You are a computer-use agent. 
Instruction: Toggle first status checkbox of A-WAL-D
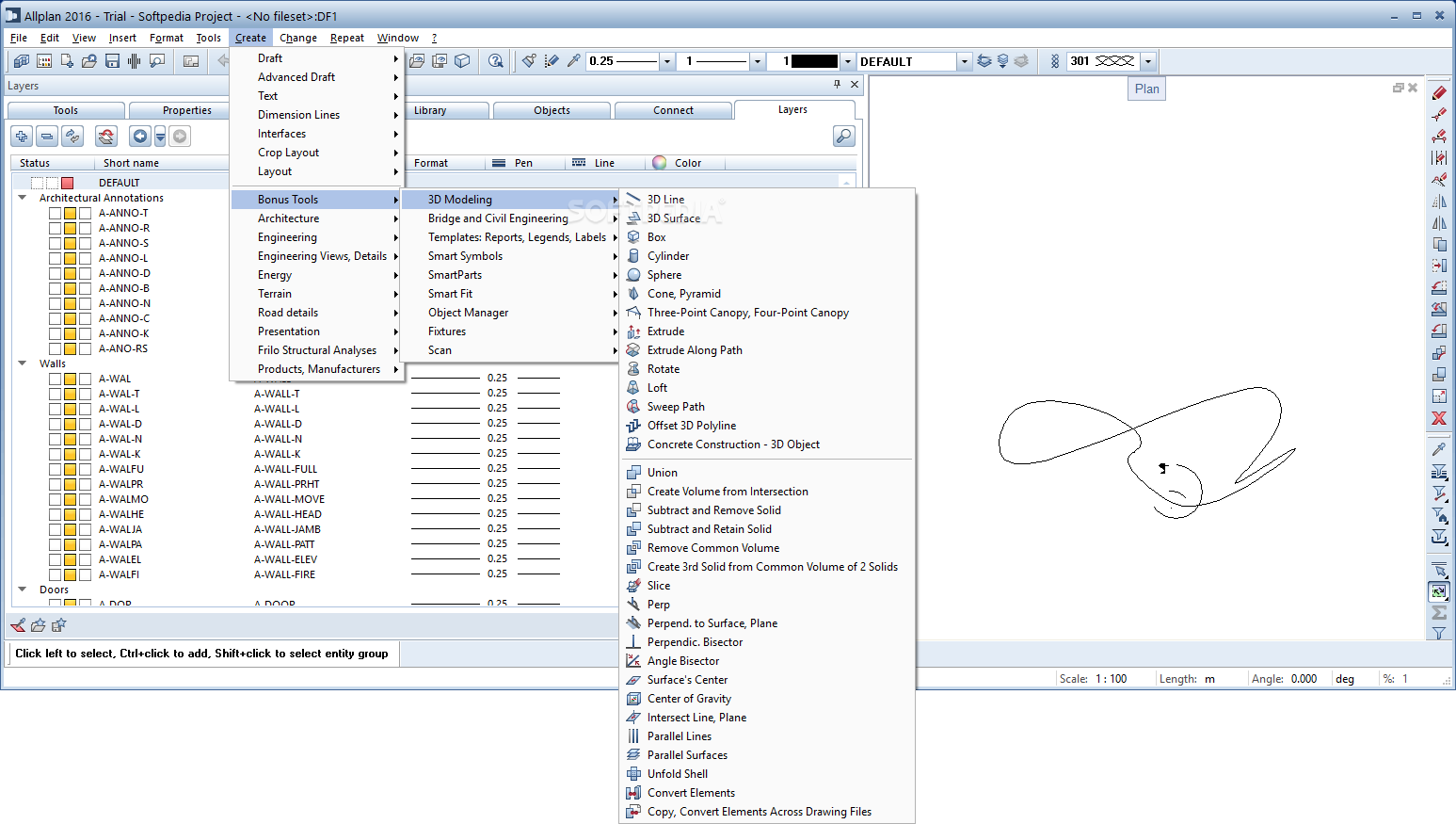tap(55, 424)
